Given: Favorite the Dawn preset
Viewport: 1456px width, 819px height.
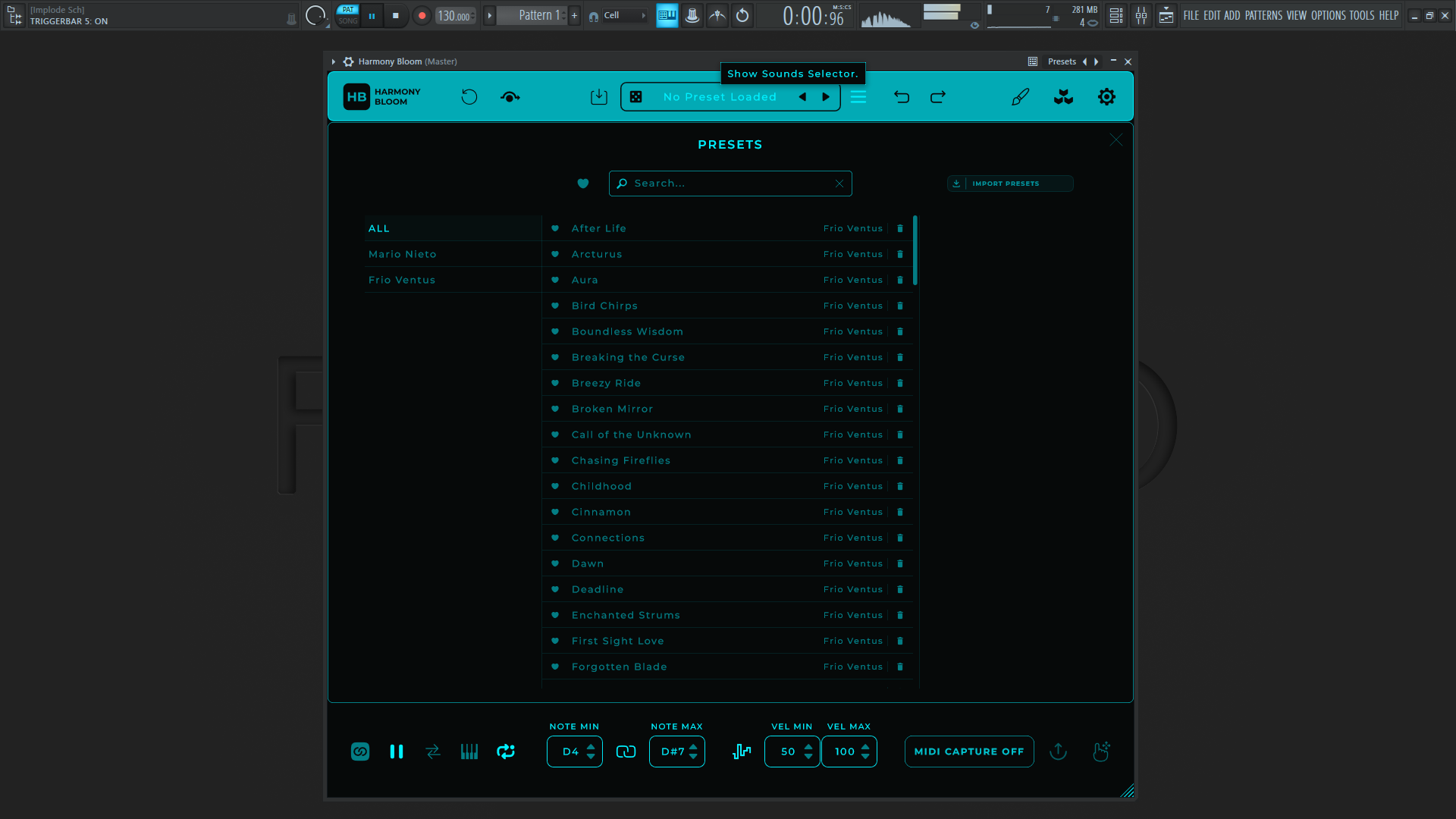Looking at the screenshot, I should [x=555, y=563].
